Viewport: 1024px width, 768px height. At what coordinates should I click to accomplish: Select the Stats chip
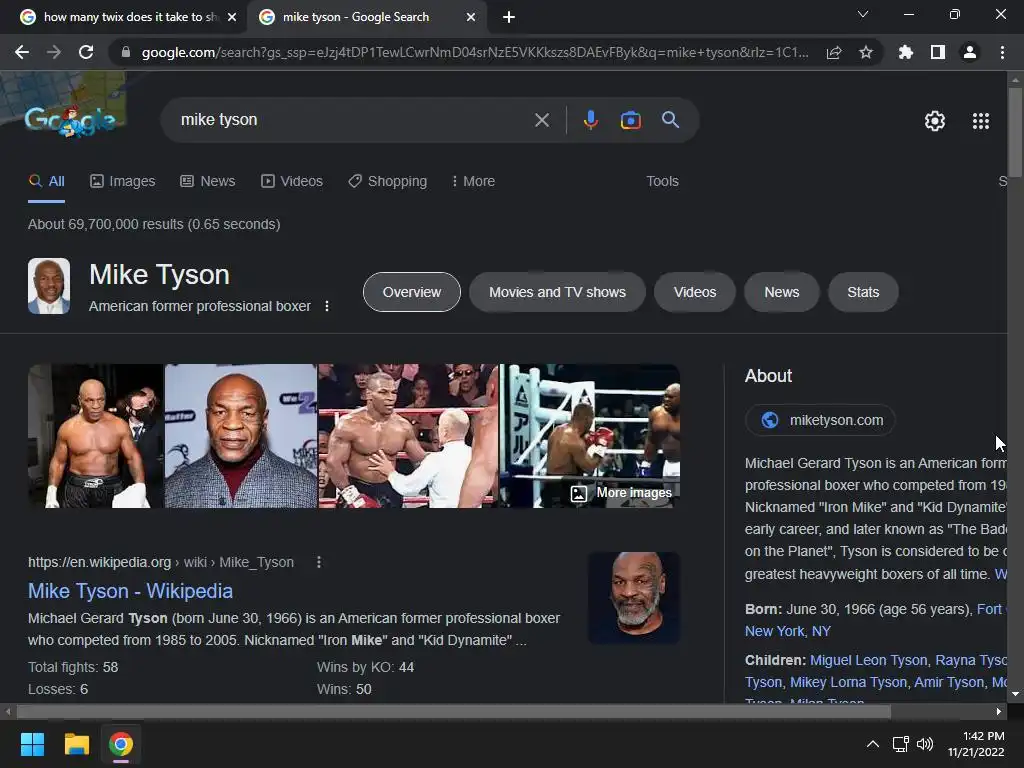pyautogui.click(x=863, y=292)
